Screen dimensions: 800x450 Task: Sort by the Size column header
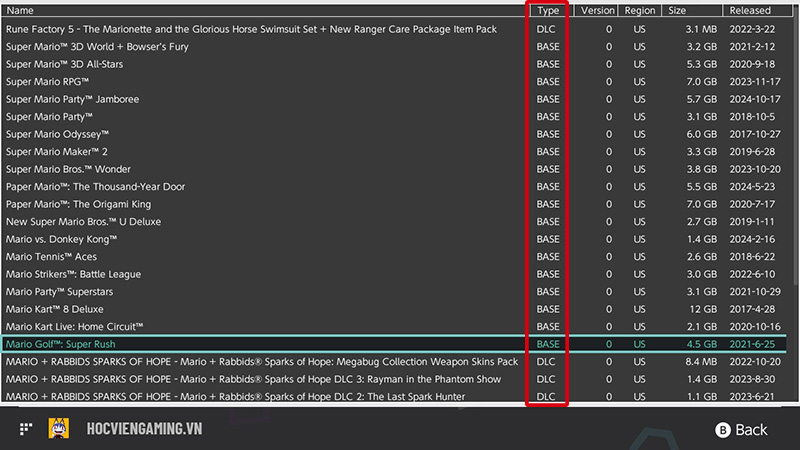692,10
